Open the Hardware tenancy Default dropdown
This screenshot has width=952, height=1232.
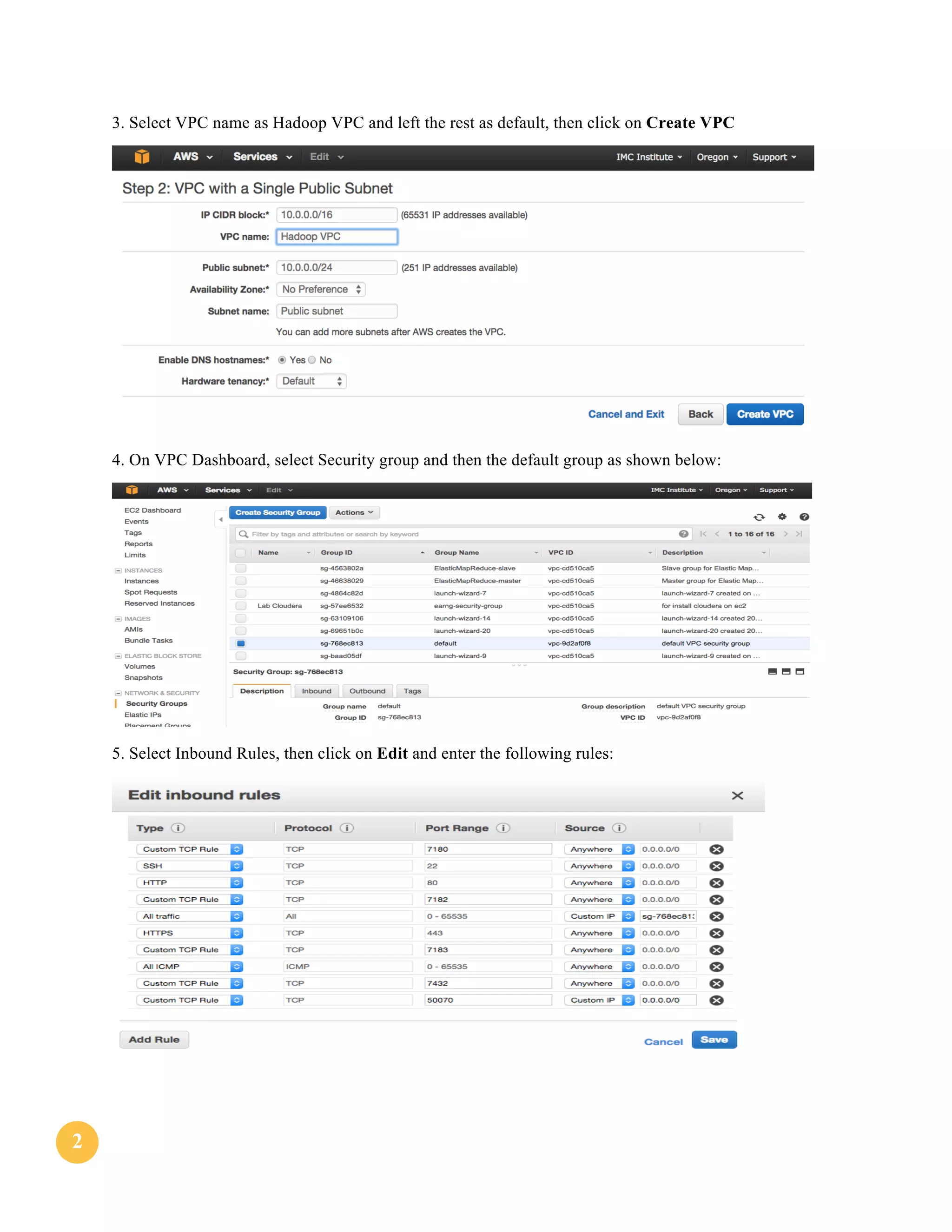[311, 381]
